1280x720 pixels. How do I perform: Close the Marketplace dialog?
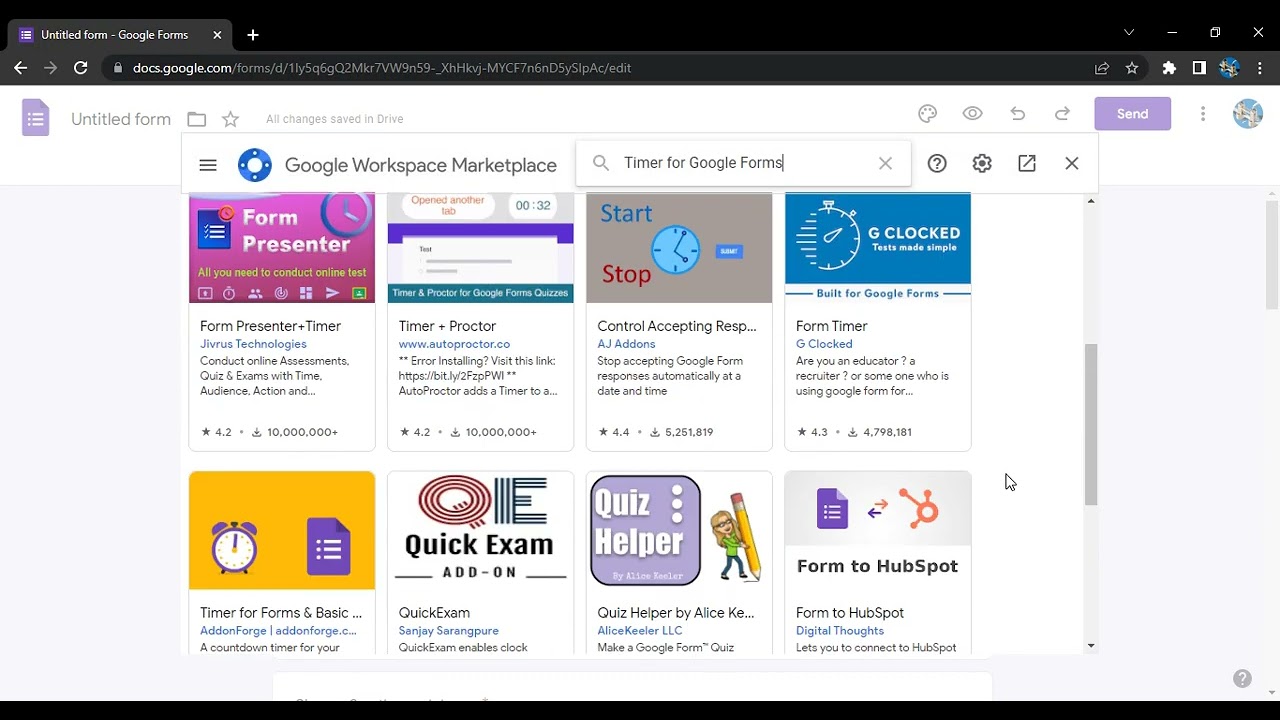pyautogui.click(x=1072, y=163)
